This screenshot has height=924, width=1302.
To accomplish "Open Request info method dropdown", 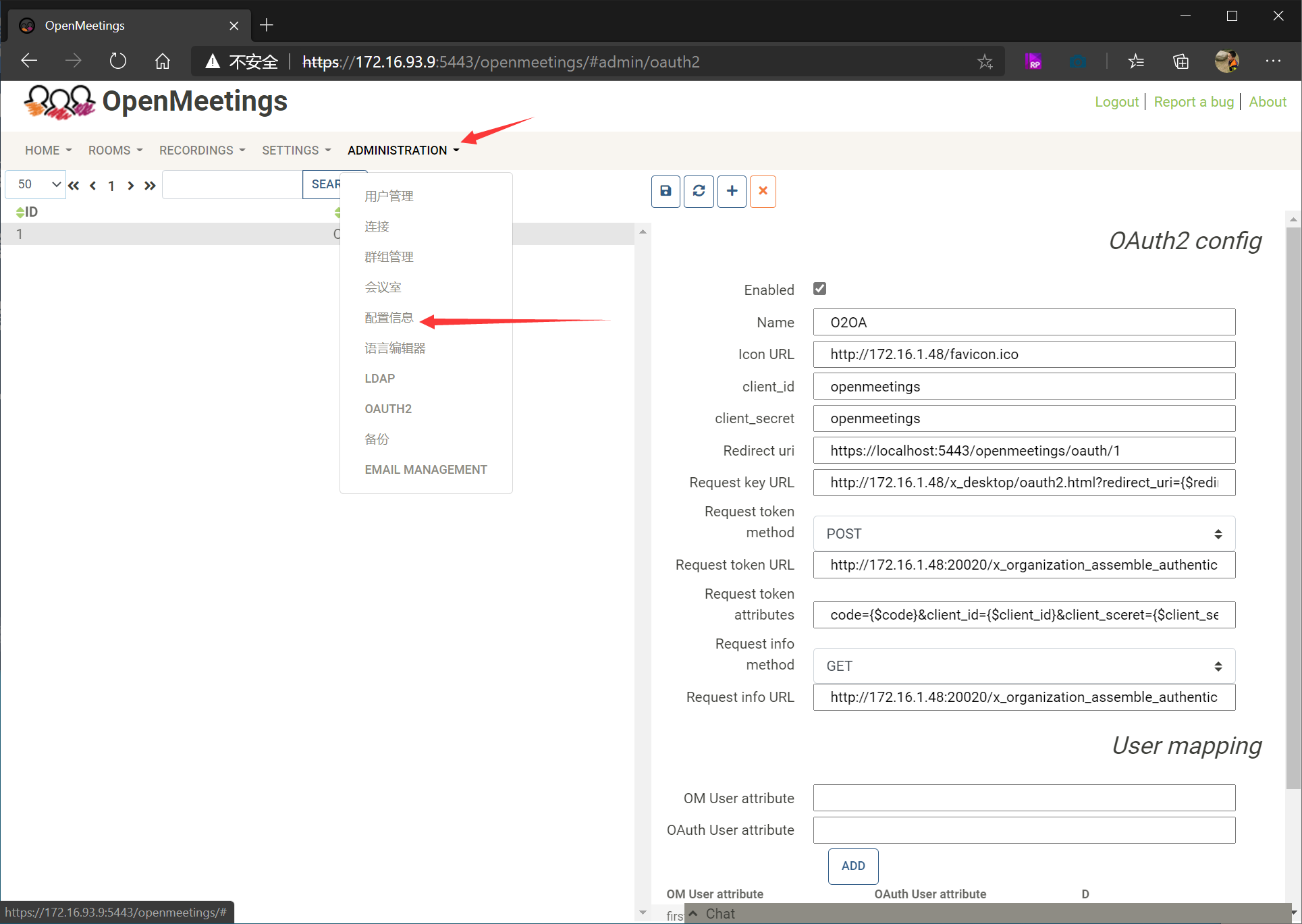I will [x=1023, y=666].
